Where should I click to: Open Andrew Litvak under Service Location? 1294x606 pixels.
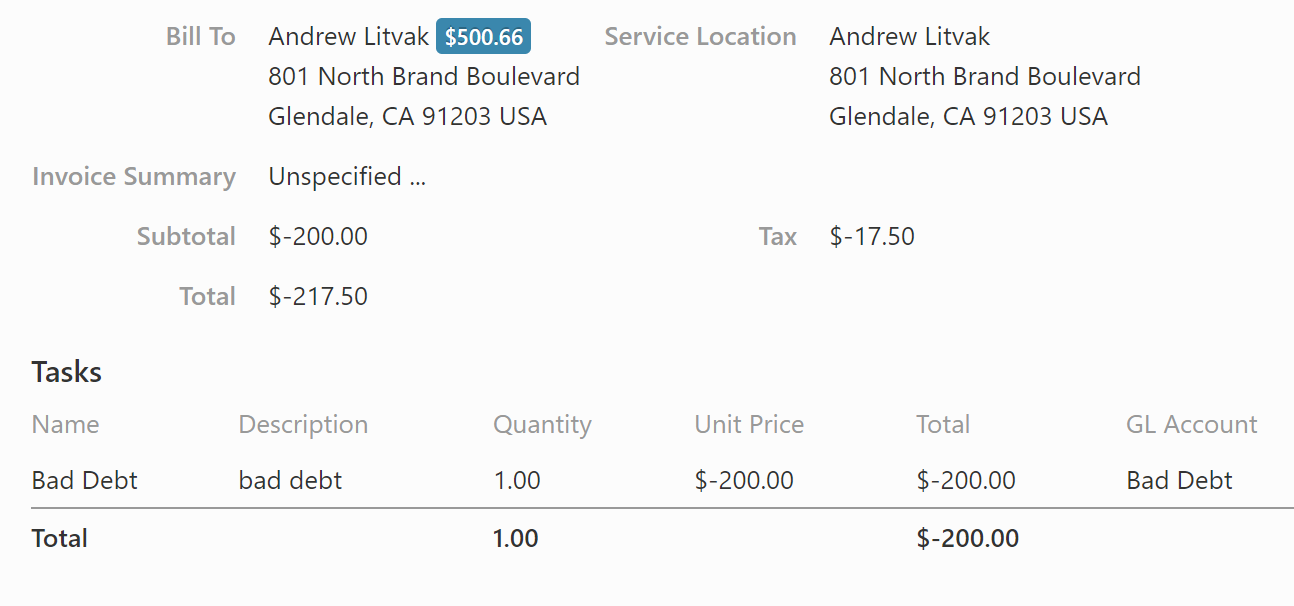tap(909, 37)
